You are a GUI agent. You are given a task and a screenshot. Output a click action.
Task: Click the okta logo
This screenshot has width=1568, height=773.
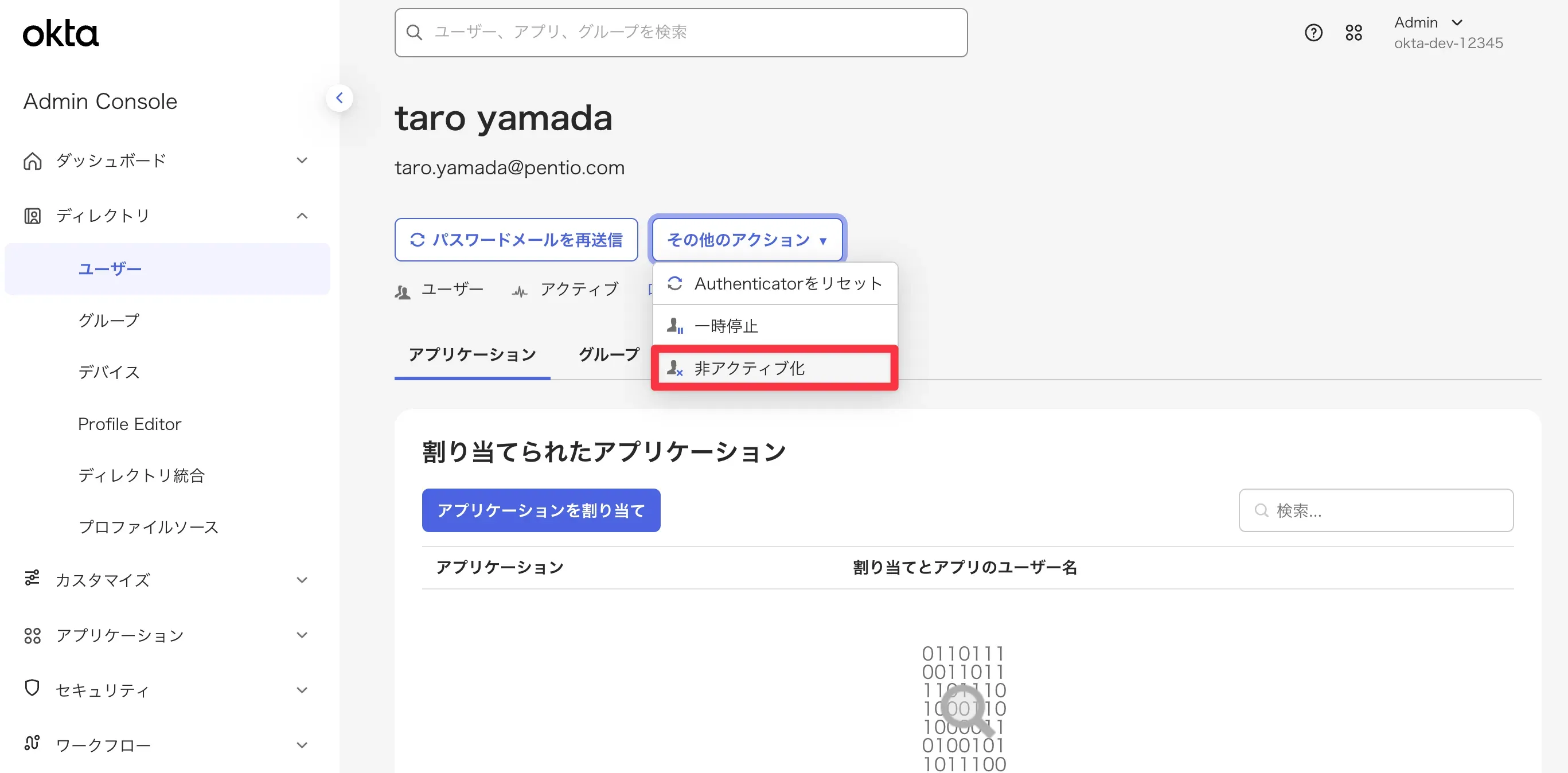click(x=60, y=33)
